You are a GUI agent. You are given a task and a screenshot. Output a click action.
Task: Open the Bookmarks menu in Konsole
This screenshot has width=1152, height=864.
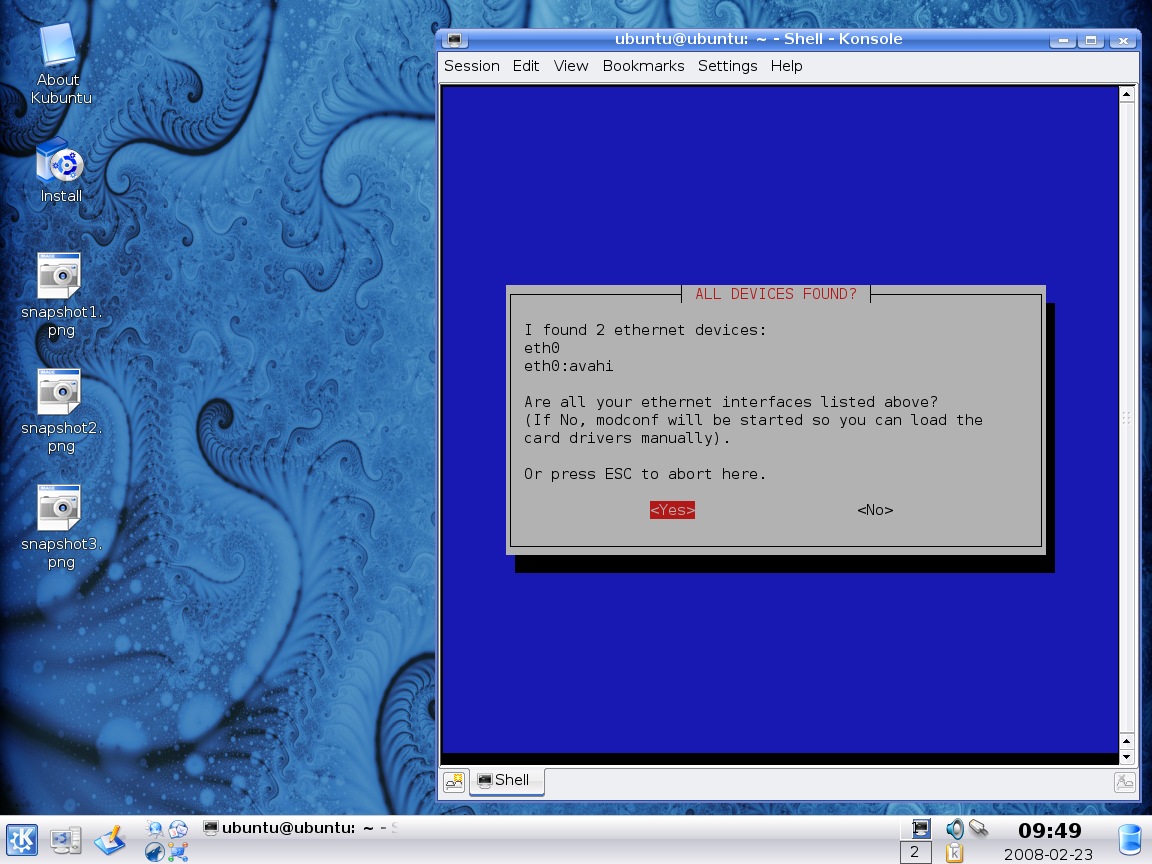(x=643, y=66)
